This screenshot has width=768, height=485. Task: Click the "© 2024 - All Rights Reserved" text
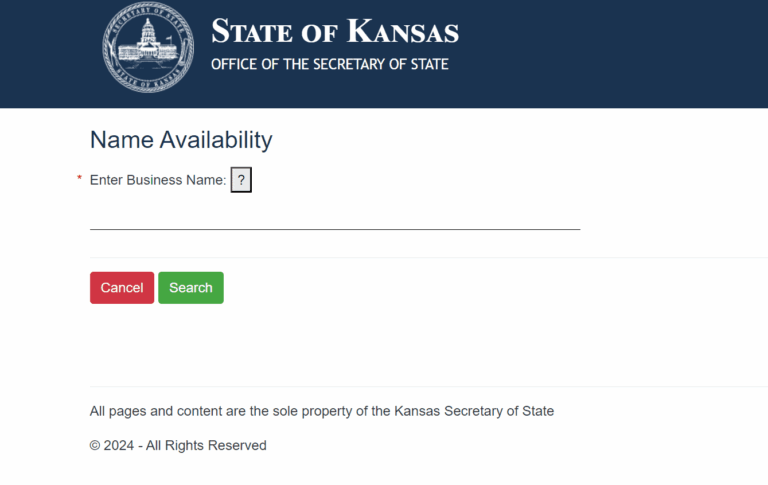click(x=178, y=446)
